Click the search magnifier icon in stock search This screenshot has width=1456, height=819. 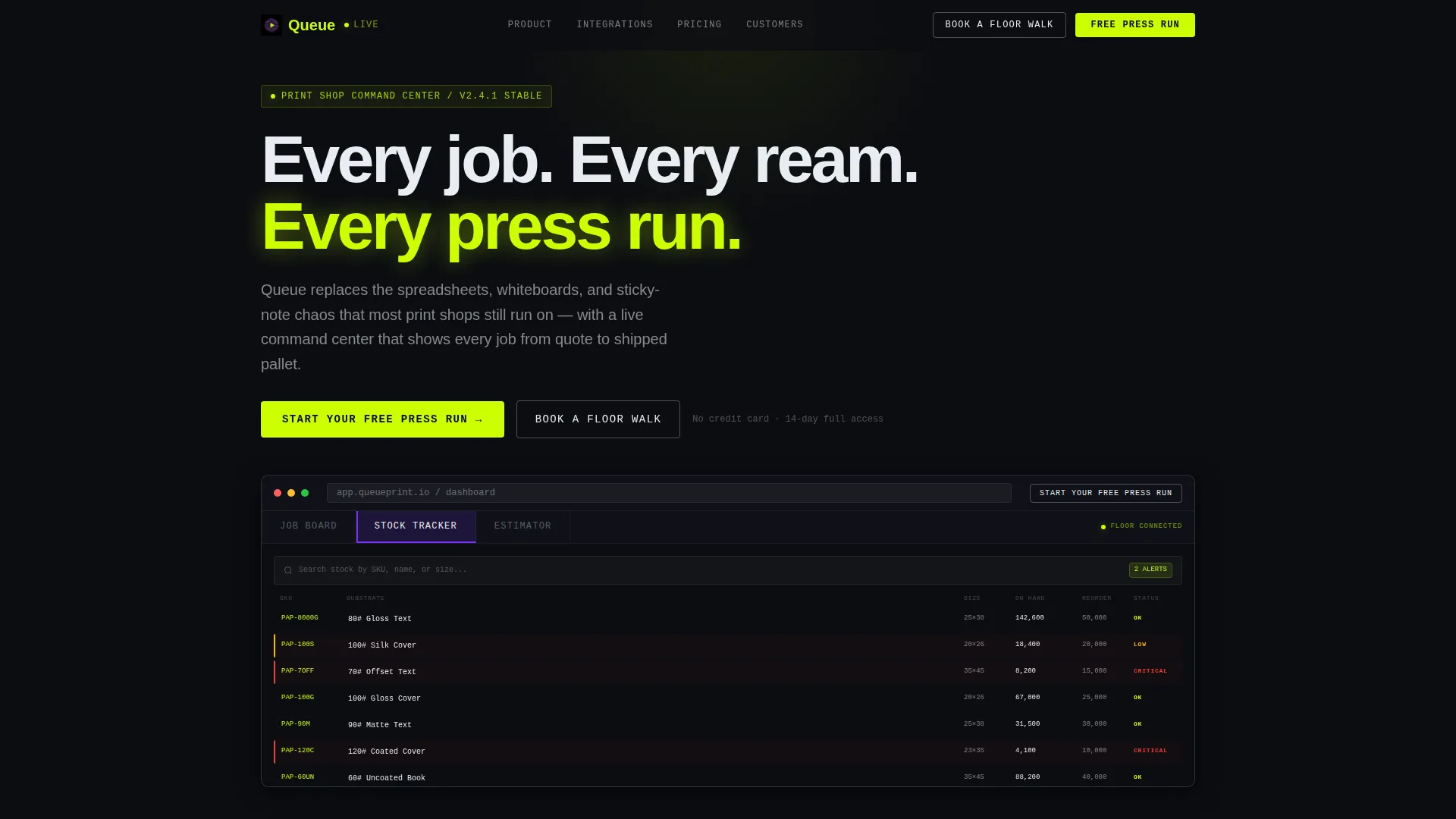(288, 570)
